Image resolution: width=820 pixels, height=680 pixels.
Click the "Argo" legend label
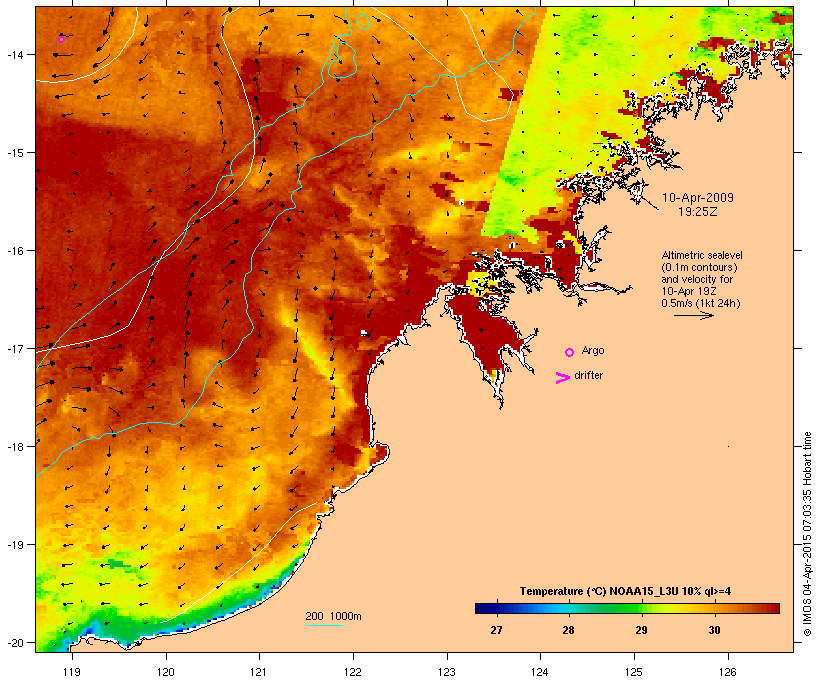pos(593,351)
